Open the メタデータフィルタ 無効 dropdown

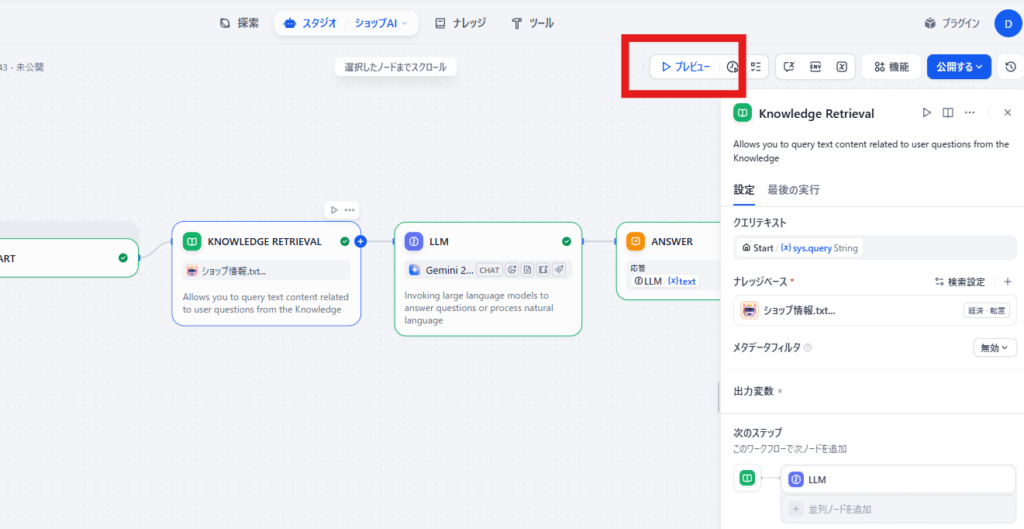(x=994, y=347)
